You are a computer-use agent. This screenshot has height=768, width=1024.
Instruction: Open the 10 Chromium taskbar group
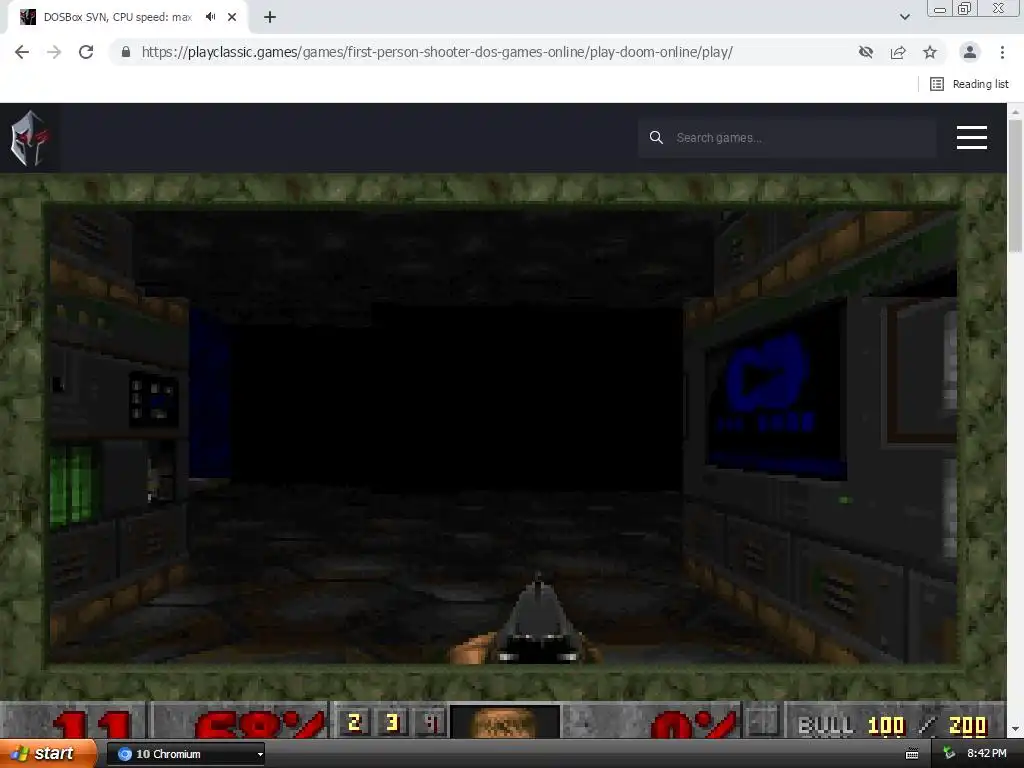click(x=185, y=754)
